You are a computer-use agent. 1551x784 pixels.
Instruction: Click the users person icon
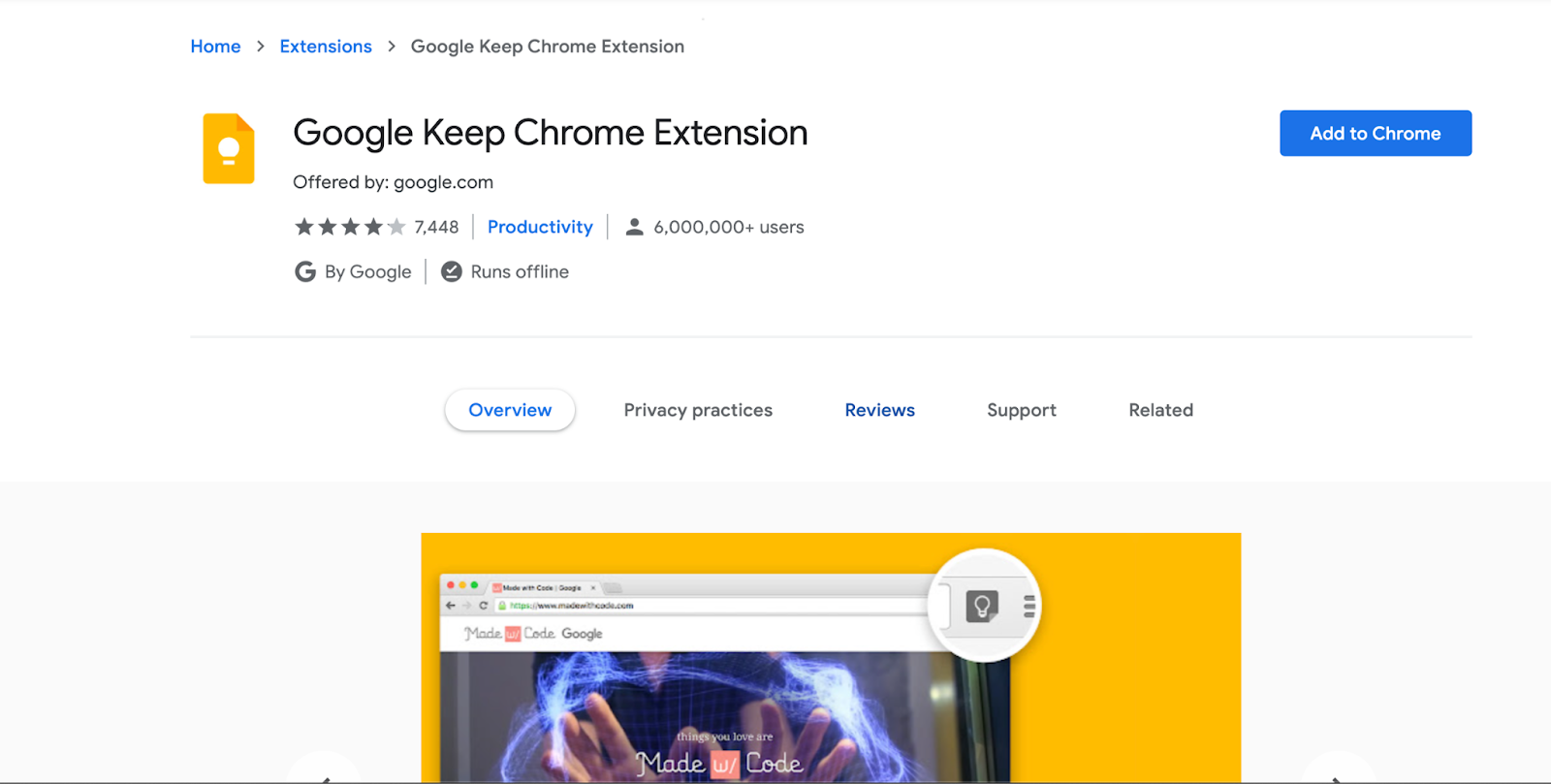tap(634, 227)
